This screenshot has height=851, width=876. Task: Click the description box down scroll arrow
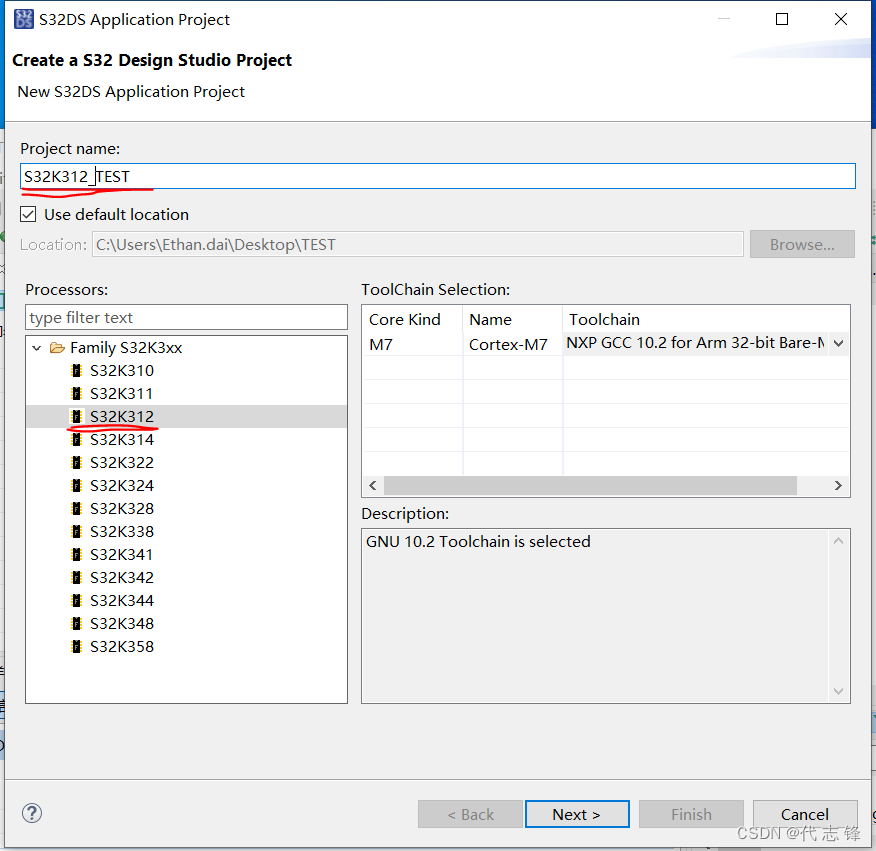(x=838, y=691)
